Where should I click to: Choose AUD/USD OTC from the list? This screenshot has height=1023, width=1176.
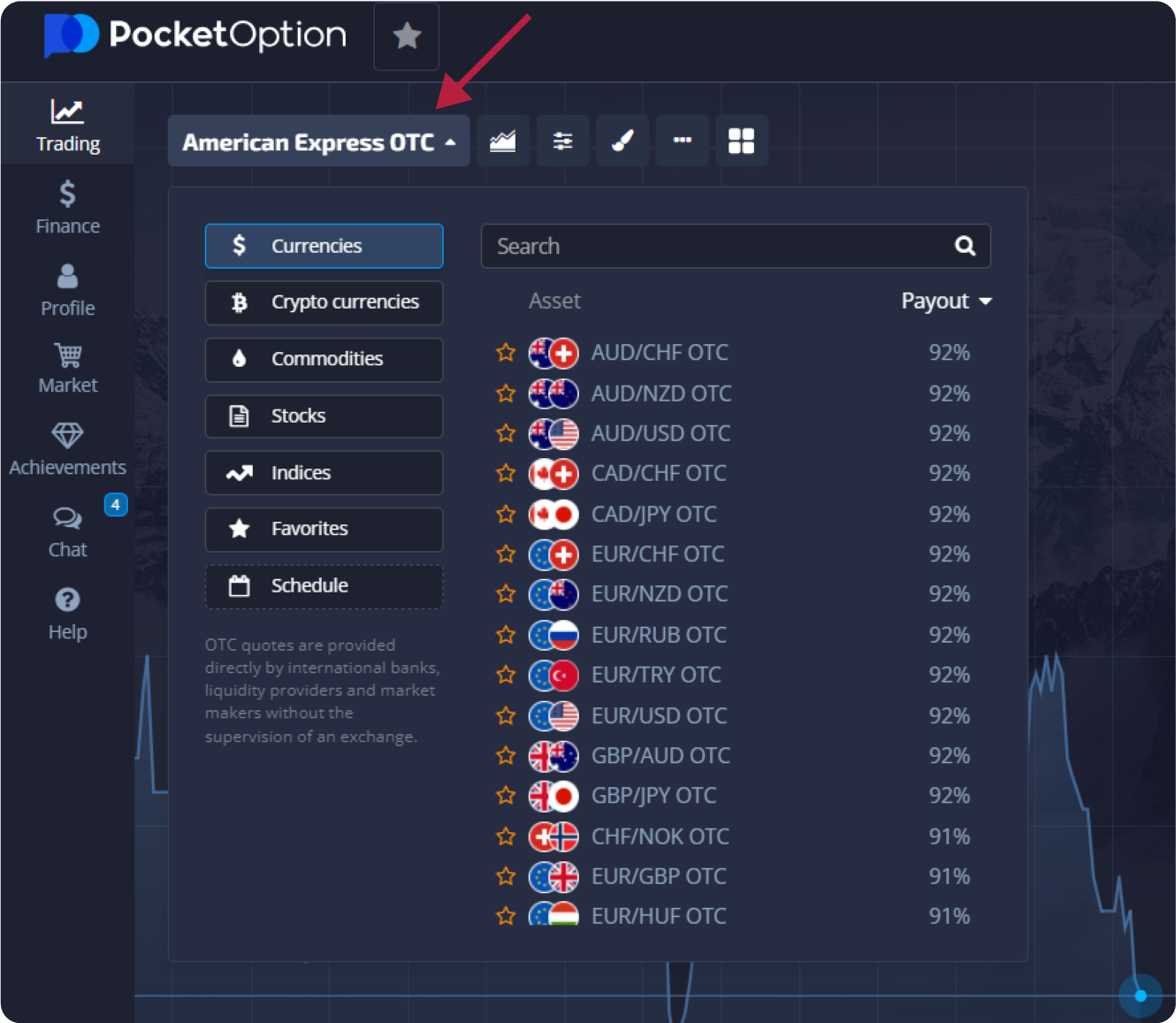click(736, 433)
